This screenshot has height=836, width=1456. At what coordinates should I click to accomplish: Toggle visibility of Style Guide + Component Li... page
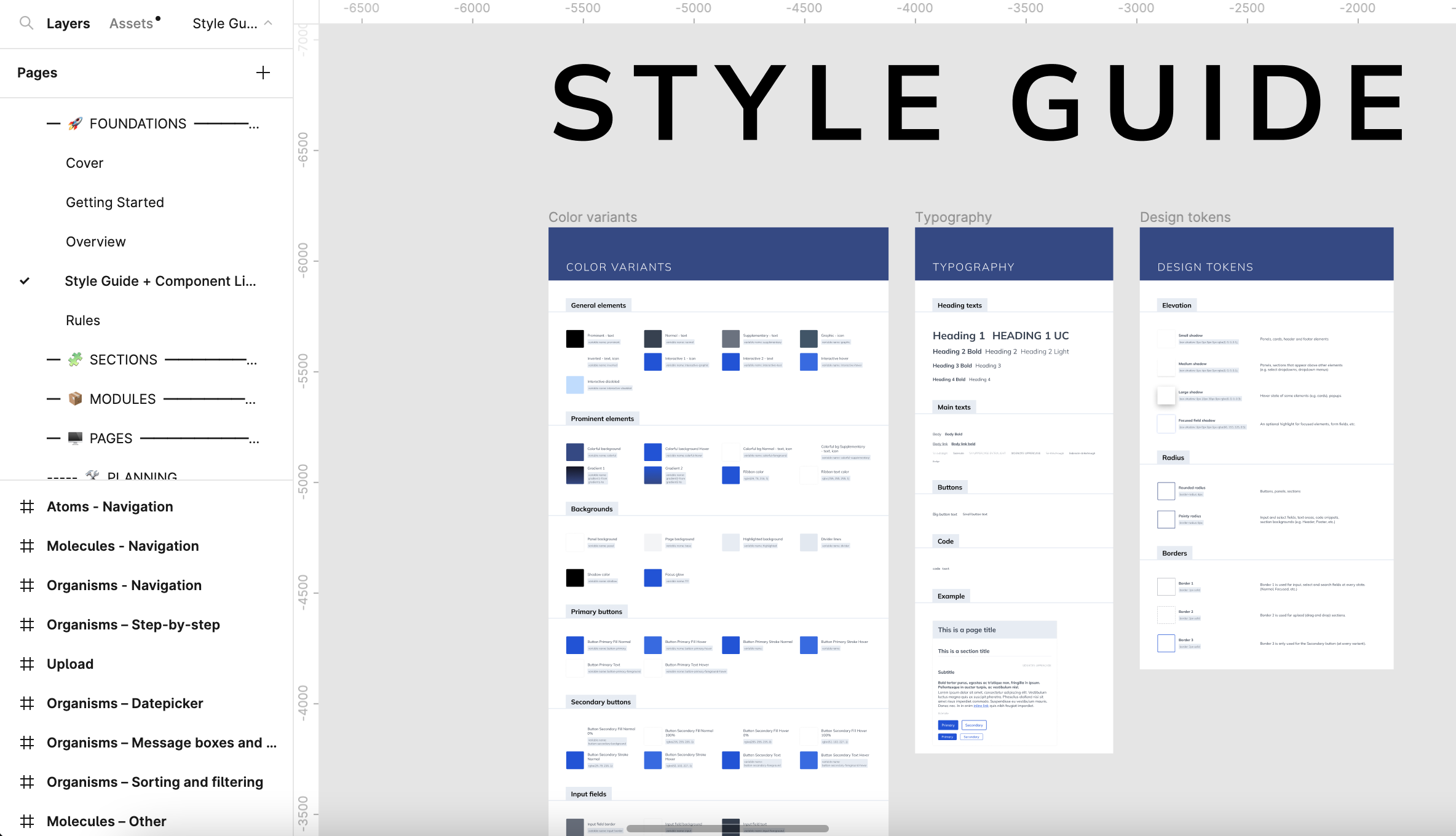27,281
